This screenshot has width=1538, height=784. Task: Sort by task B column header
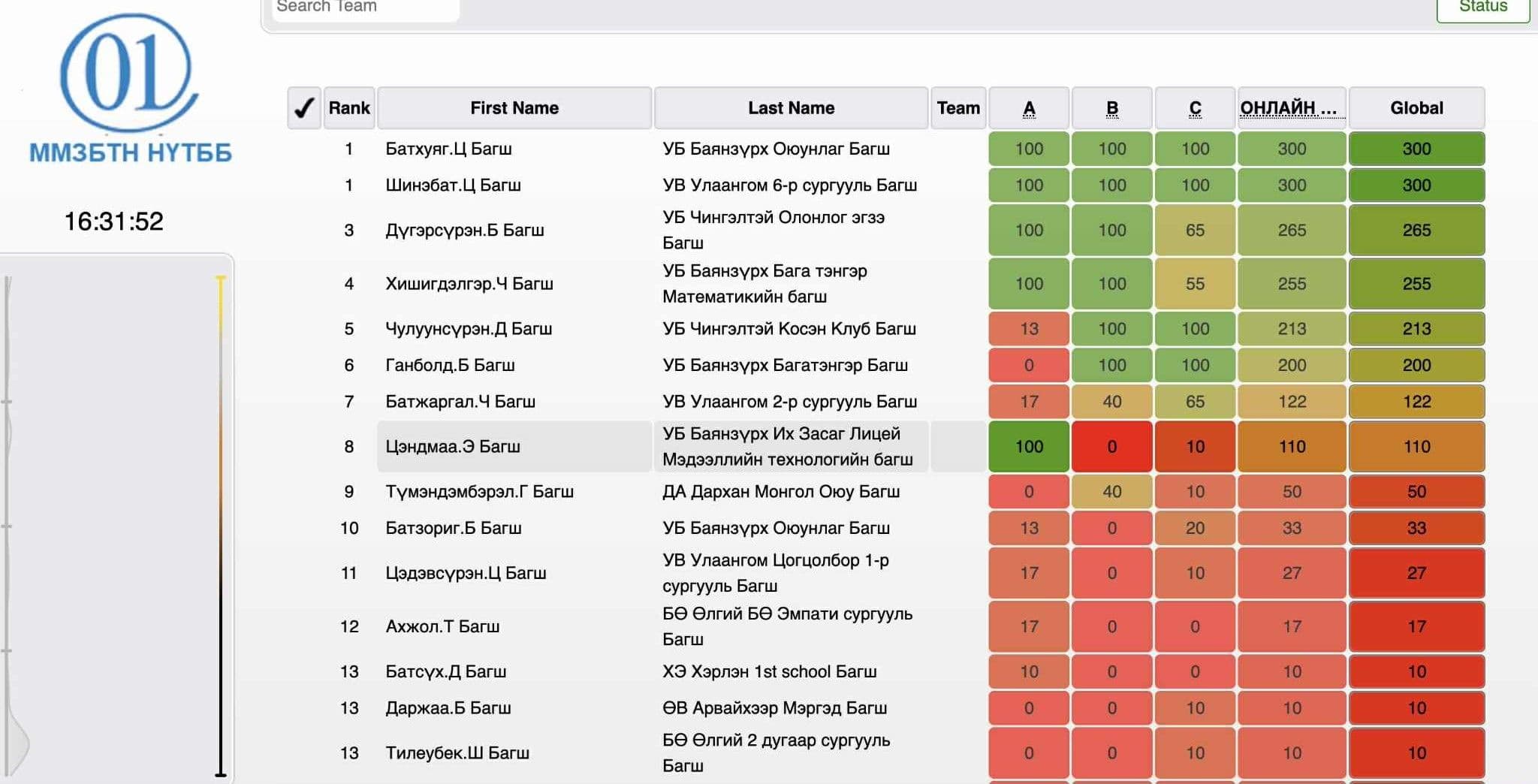[1112, 108]
